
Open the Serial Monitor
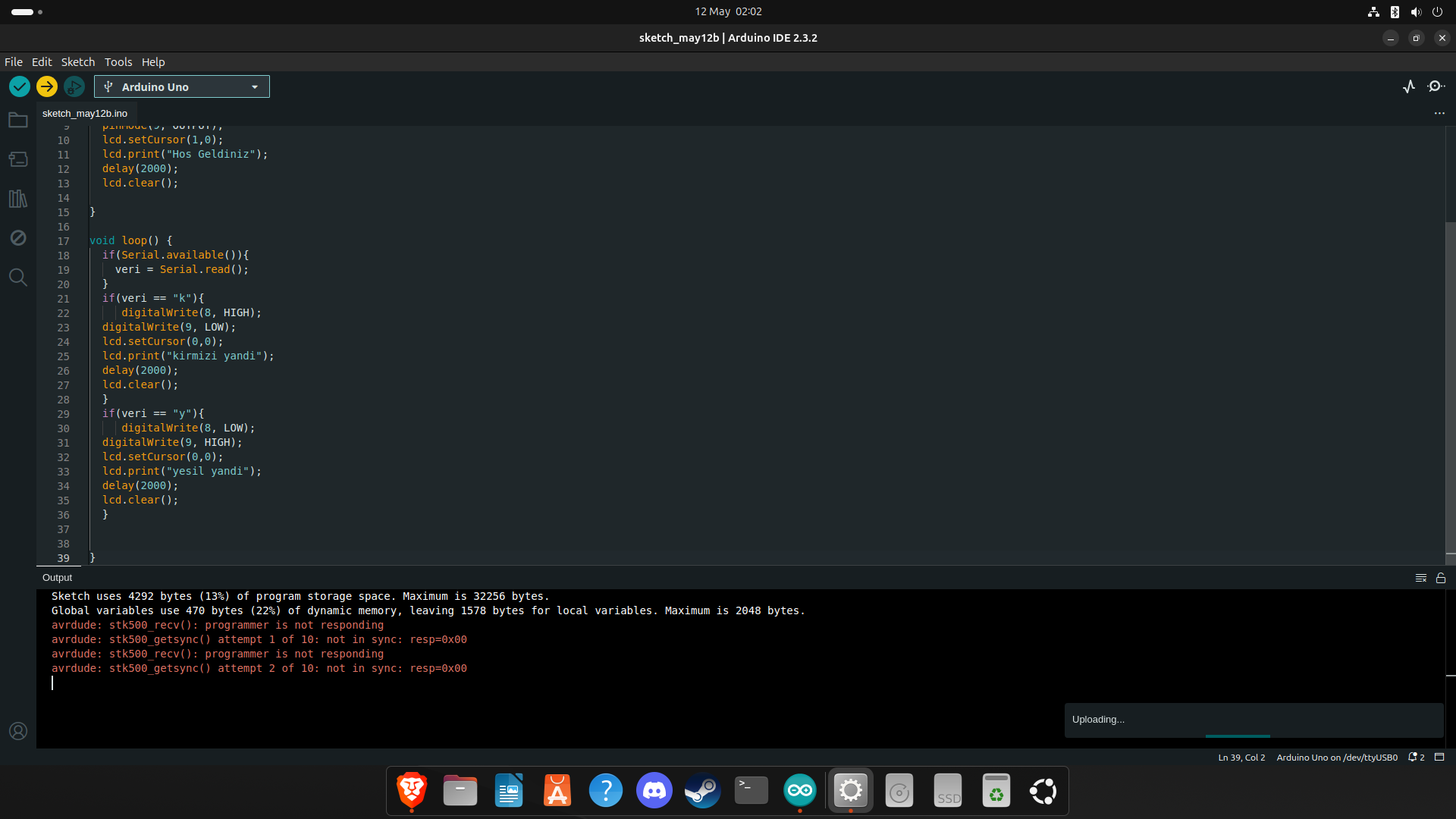click(x=1436, y=86)
